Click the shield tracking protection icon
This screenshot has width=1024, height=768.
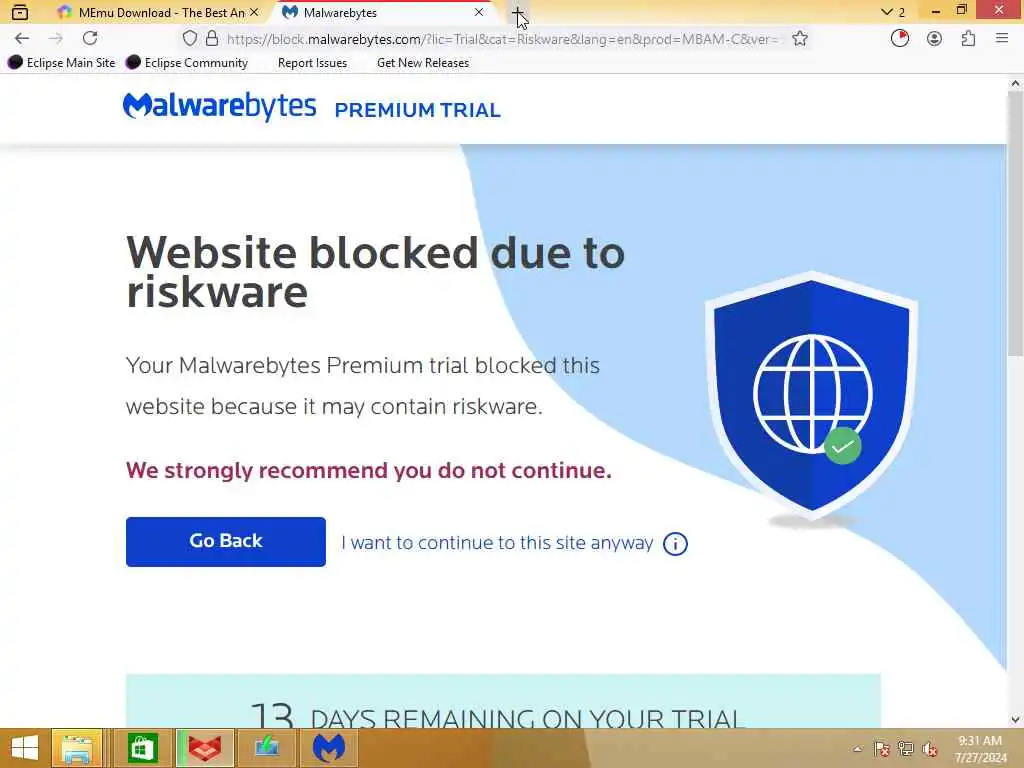point(189,39)
